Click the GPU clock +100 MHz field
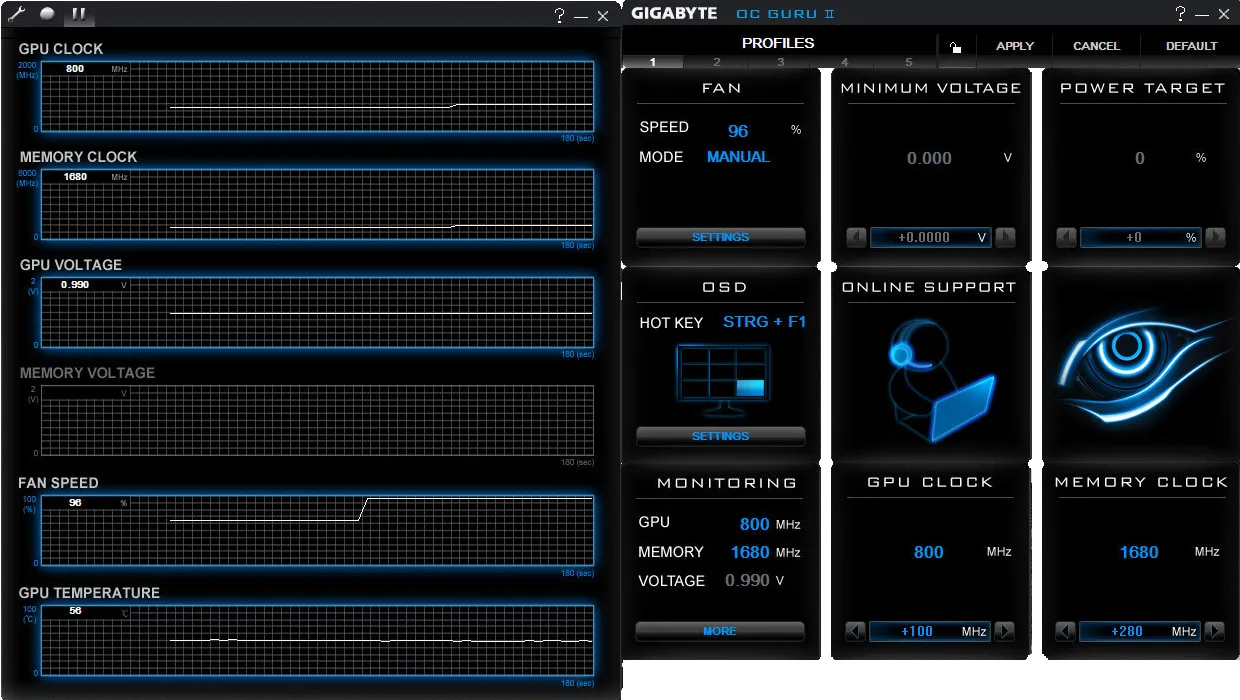The height and width of the screenshot is (700, 1240). (929, 631)
